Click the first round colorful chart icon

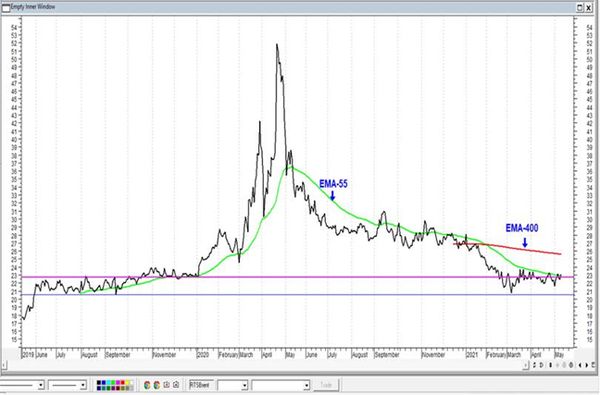tap(147, 385)
